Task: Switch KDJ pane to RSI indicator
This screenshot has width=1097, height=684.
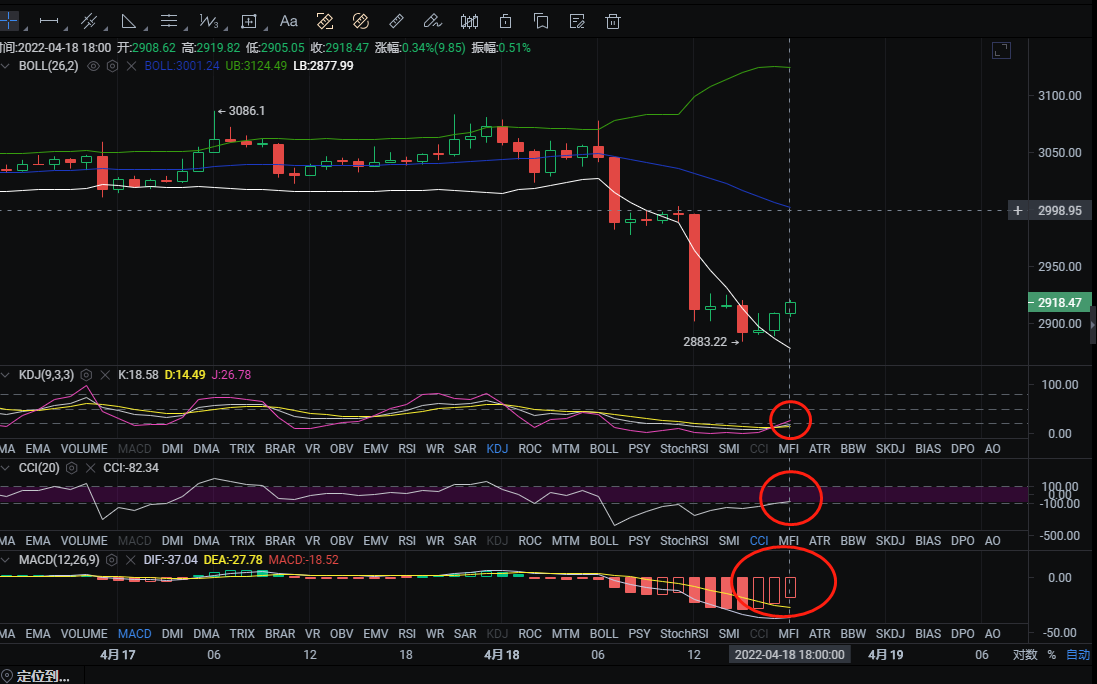Action: [x=407, y=449]
